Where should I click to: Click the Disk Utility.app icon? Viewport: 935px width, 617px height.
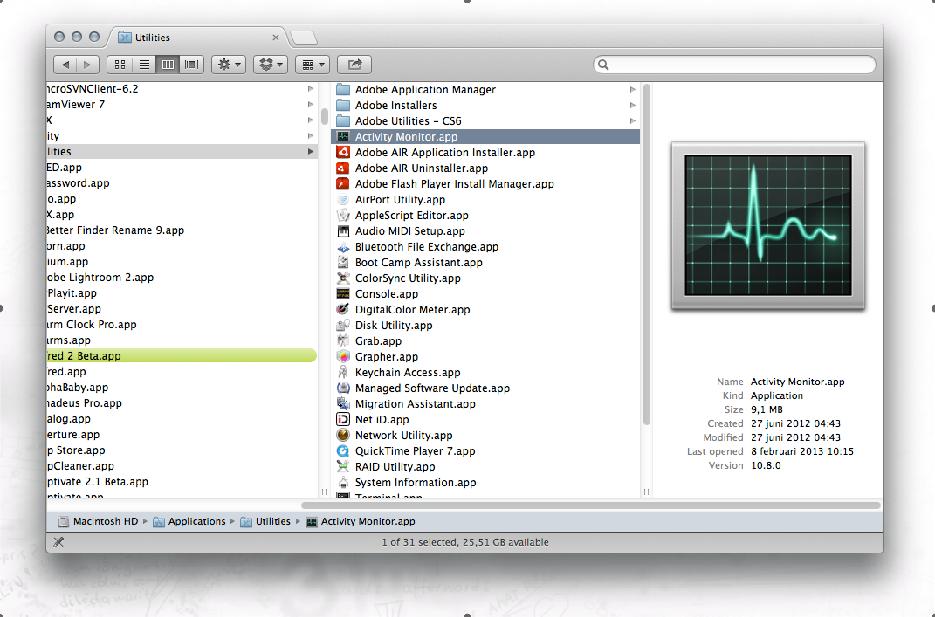pyautogui.click(x=343, y=325)
